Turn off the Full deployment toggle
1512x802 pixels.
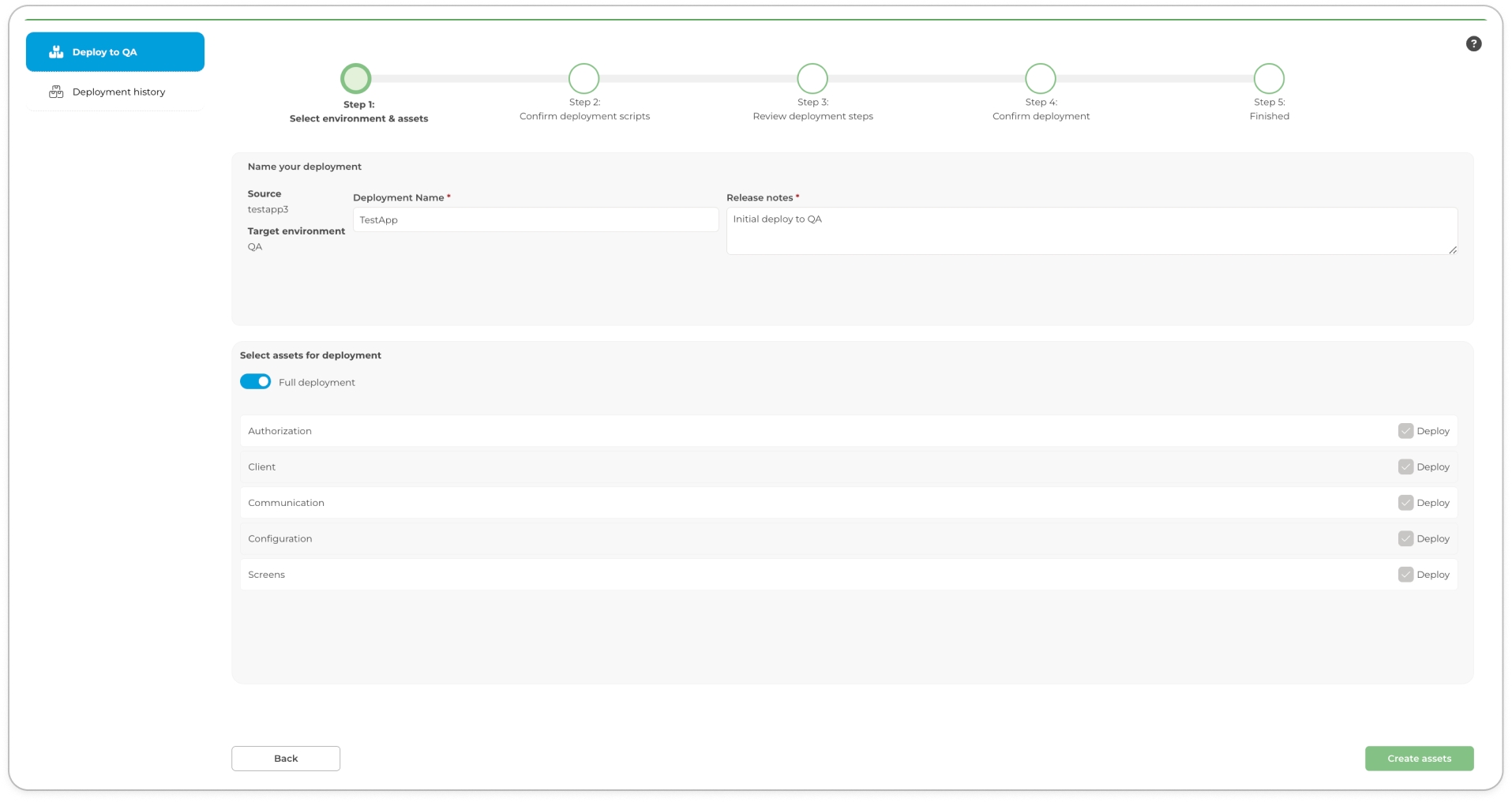tap(255, 382)
